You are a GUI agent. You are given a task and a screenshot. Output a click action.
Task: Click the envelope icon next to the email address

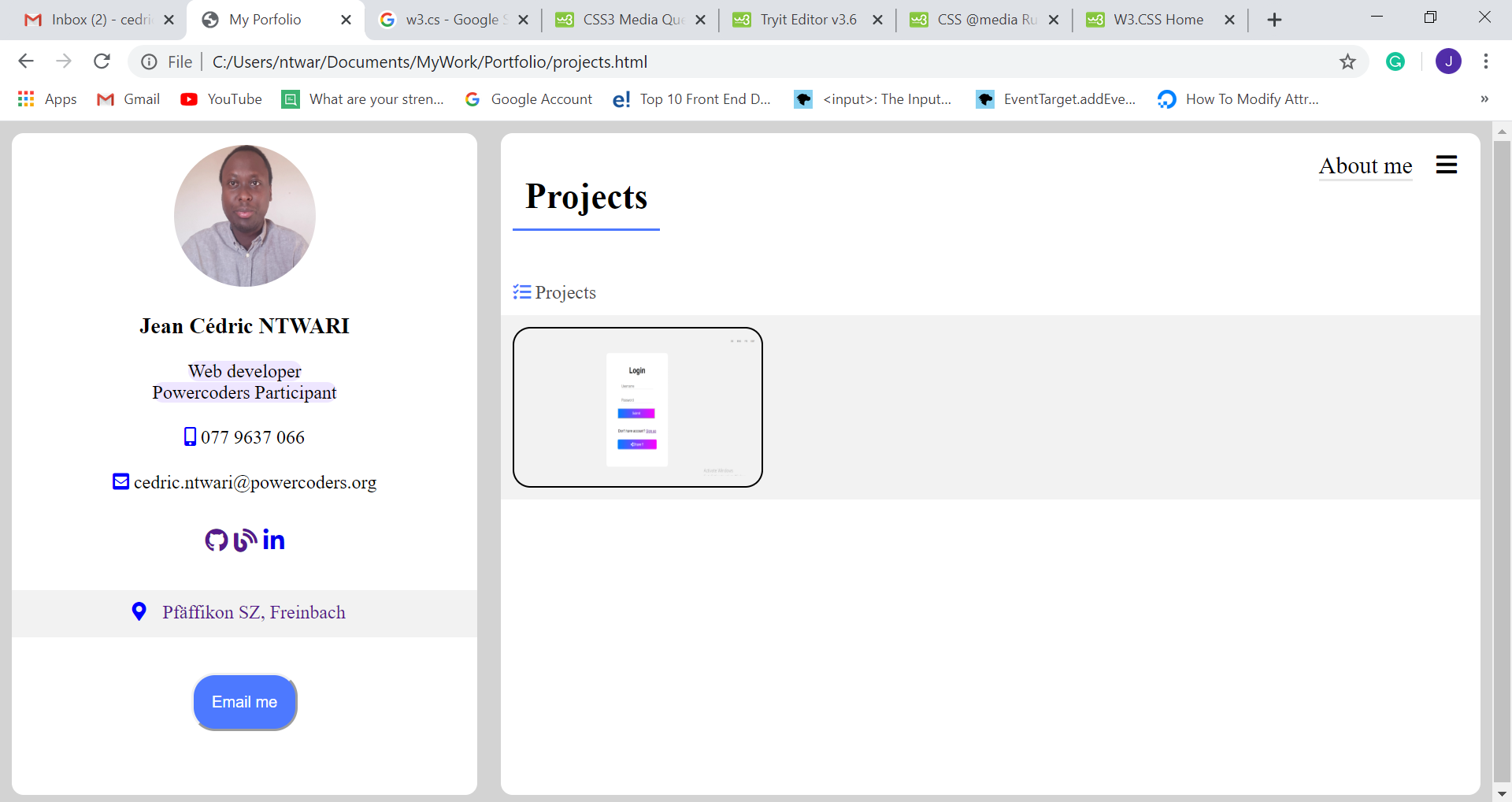click(120, 481)
